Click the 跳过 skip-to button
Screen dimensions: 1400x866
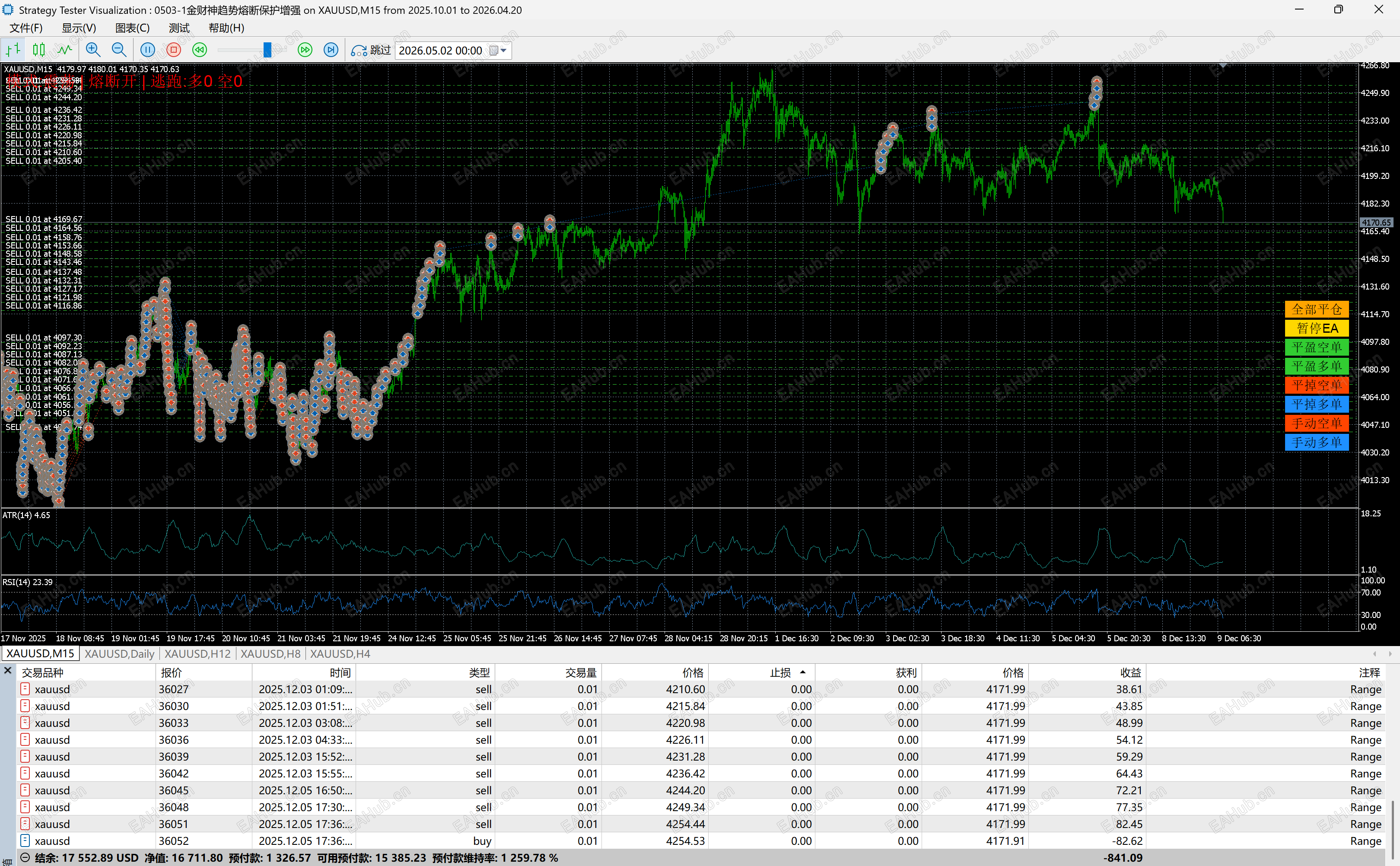click(x=371, y=50)
